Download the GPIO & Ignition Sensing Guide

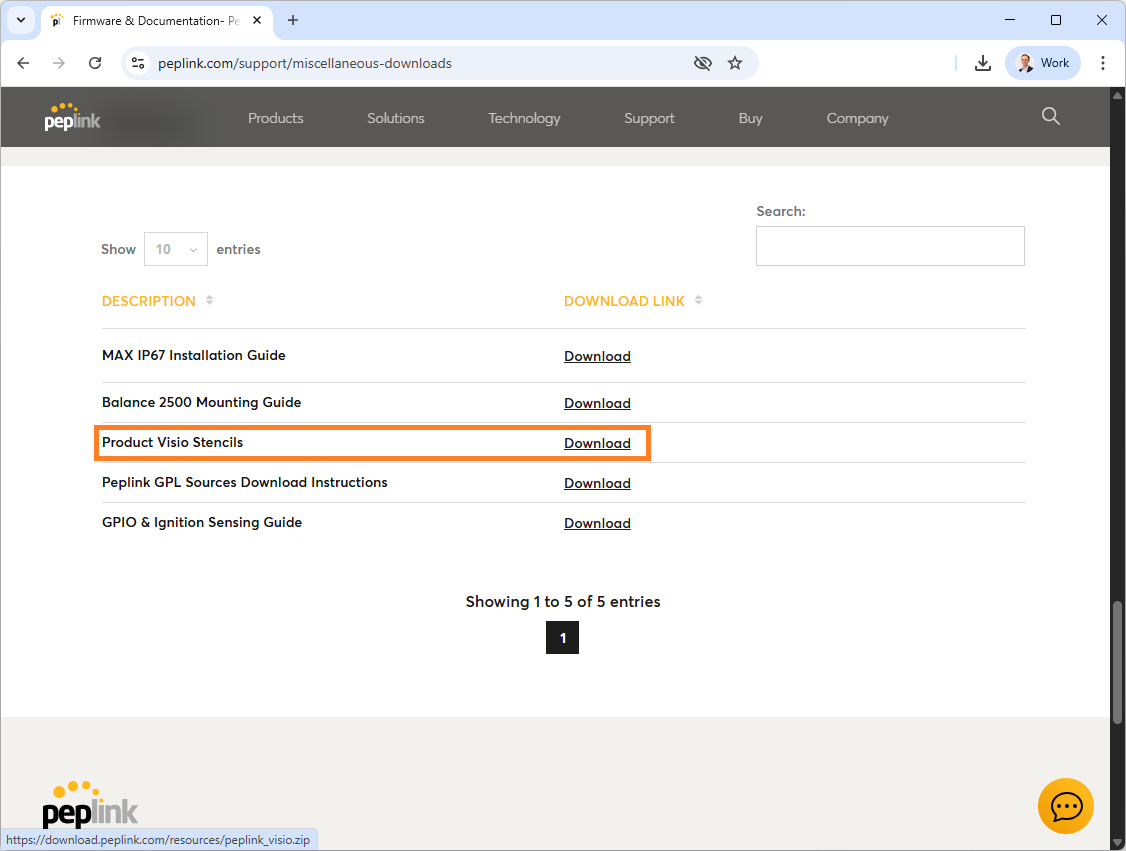pyautogui.click(x=597, y=523)
